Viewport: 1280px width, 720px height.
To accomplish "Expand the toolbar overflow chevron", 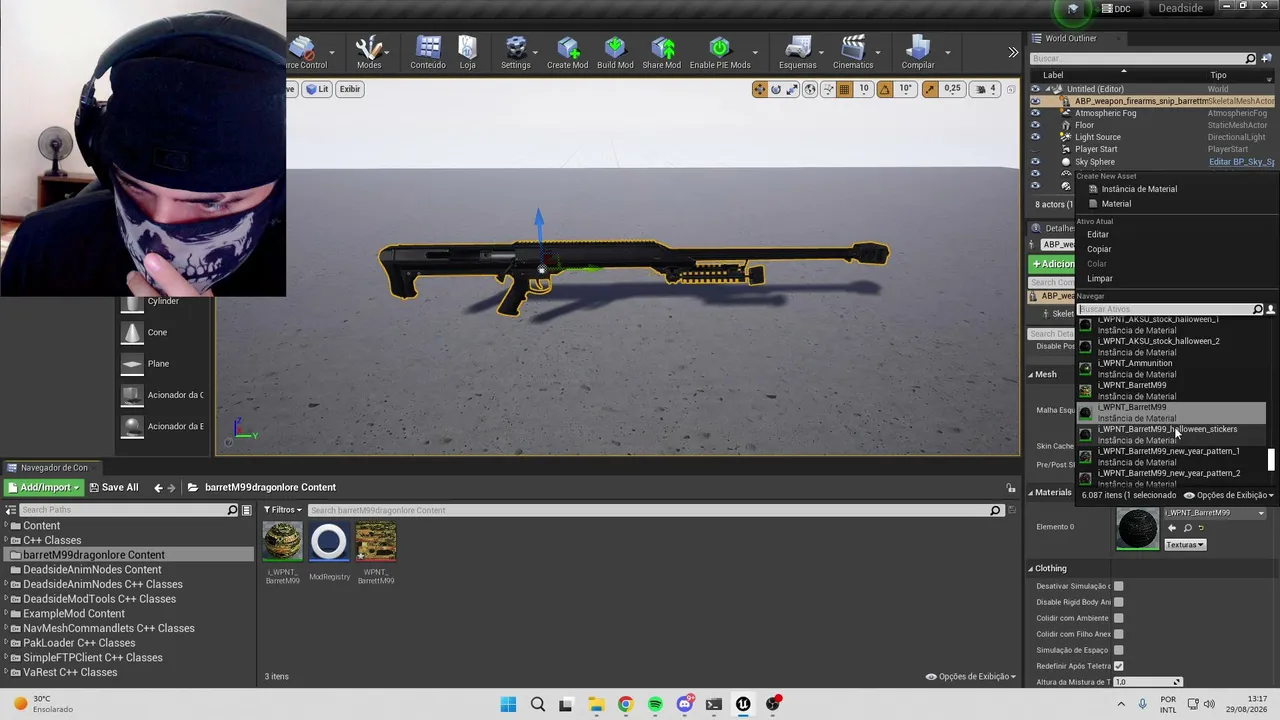I will pos(1013,52).
